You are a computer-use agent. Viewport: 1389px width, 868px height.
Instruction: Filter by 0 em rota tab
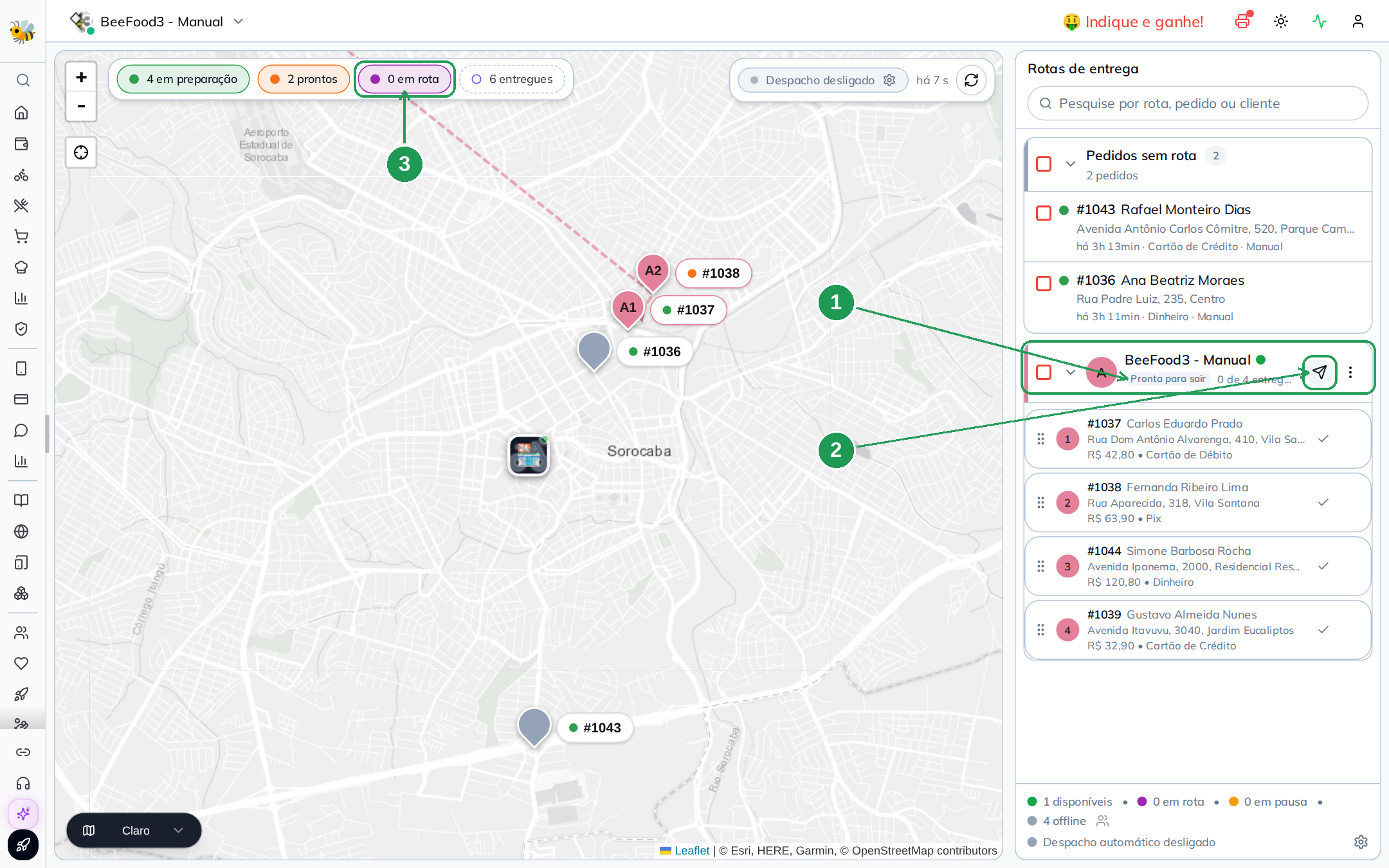pyautogui.click(x=404, y=79)
